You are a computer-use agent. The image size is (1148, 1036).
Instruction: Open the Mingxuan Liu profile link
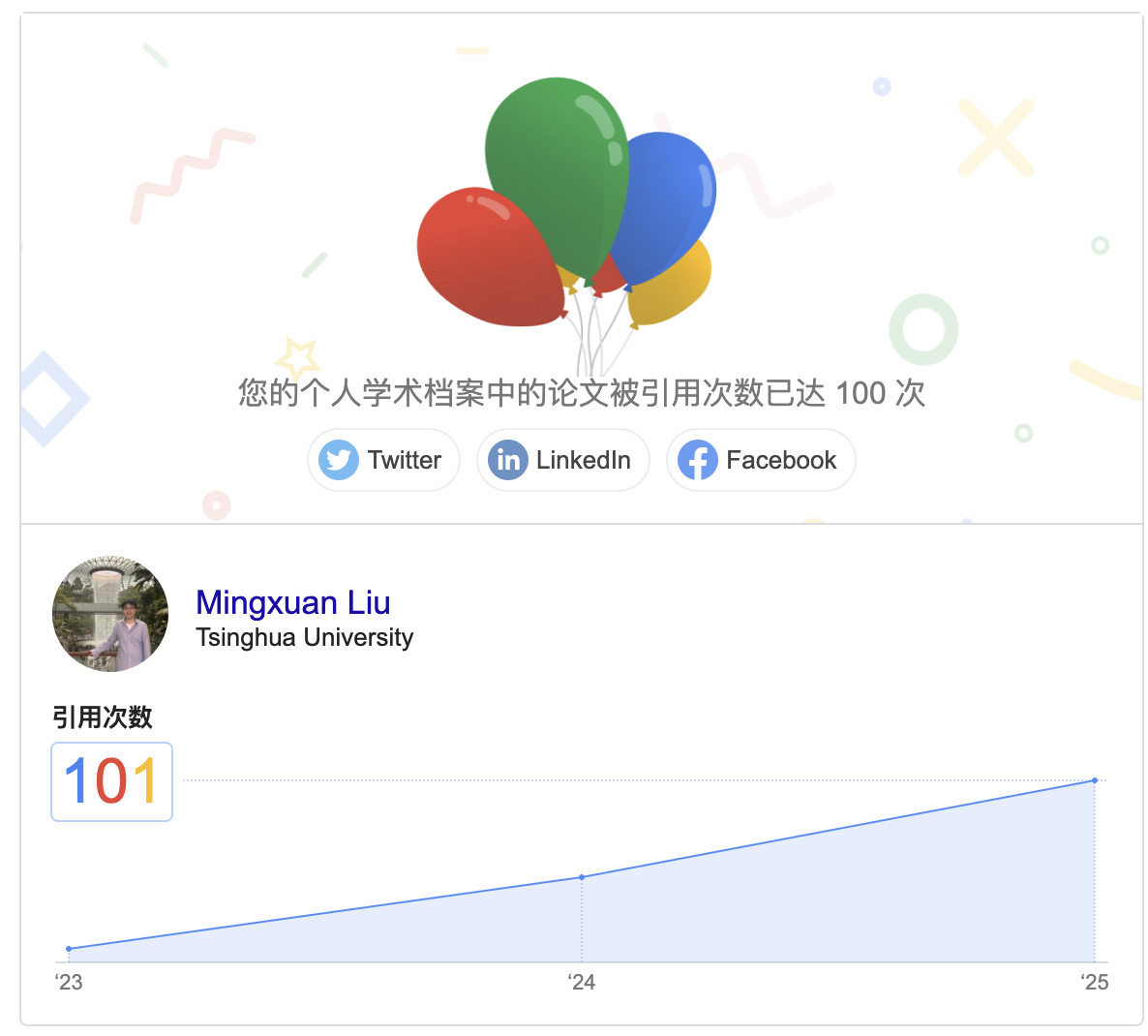pos(293,602)
